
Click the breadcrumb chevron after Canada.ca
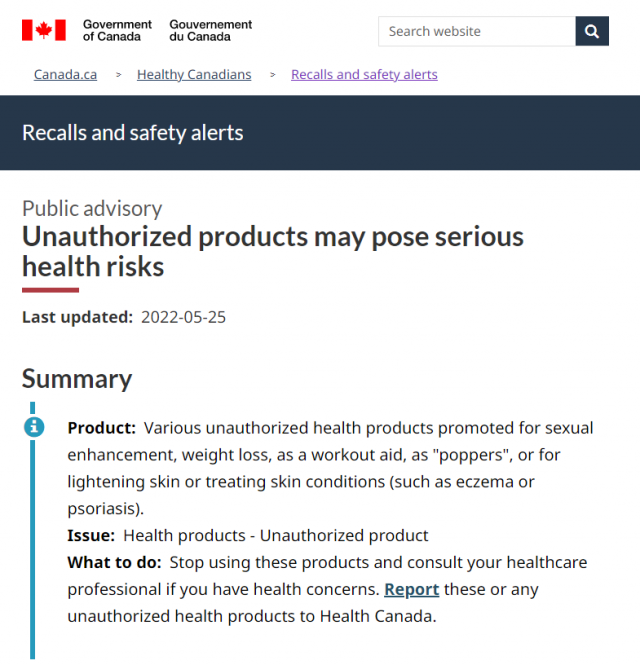click(x=118, y=75)
